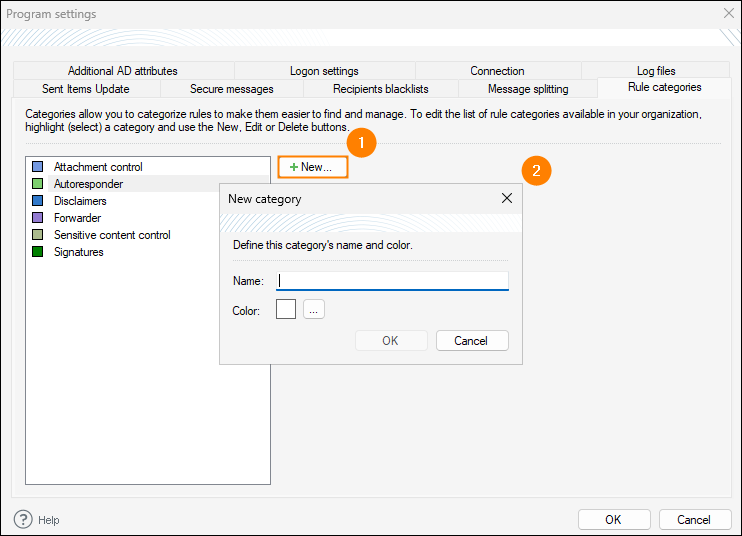
Task: Switch to the Sent Items Update tab
Action: 85,89
